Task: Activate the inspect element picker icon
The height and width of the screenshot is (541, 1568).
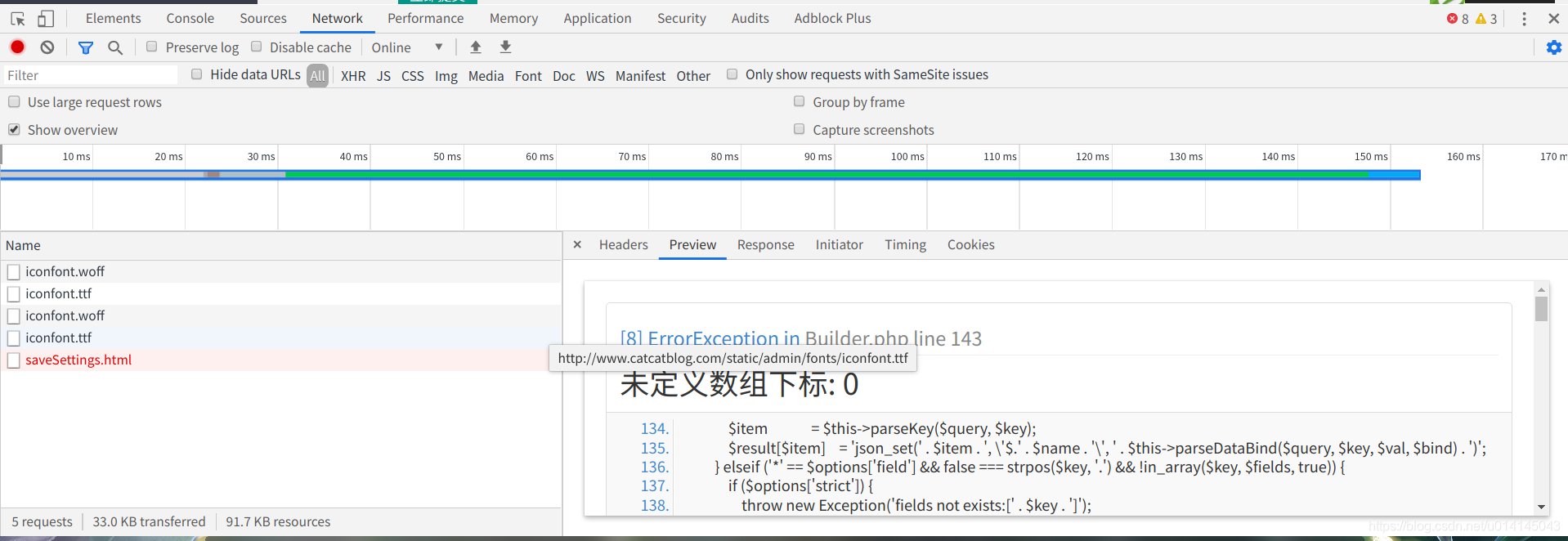Action: (x=18, y=18)
